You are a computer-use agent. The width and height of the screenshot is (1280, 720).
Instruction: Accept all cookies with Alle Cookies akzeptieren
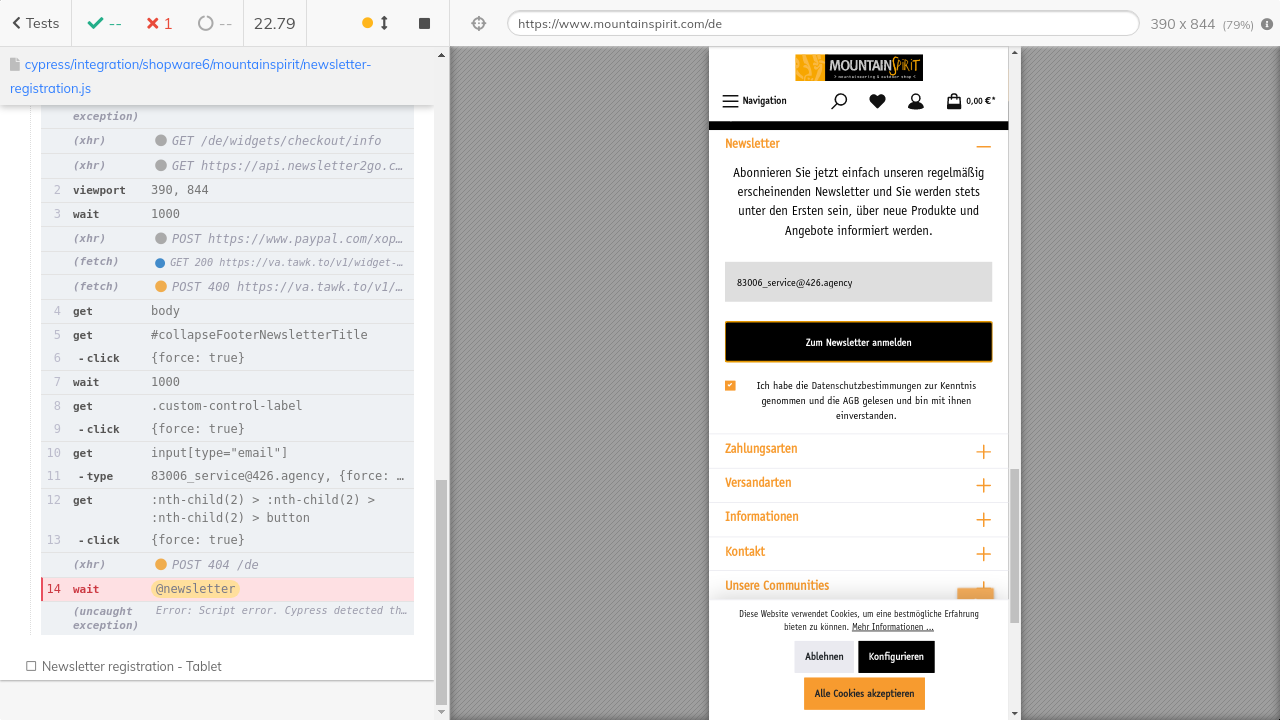(x=864, y=693)
